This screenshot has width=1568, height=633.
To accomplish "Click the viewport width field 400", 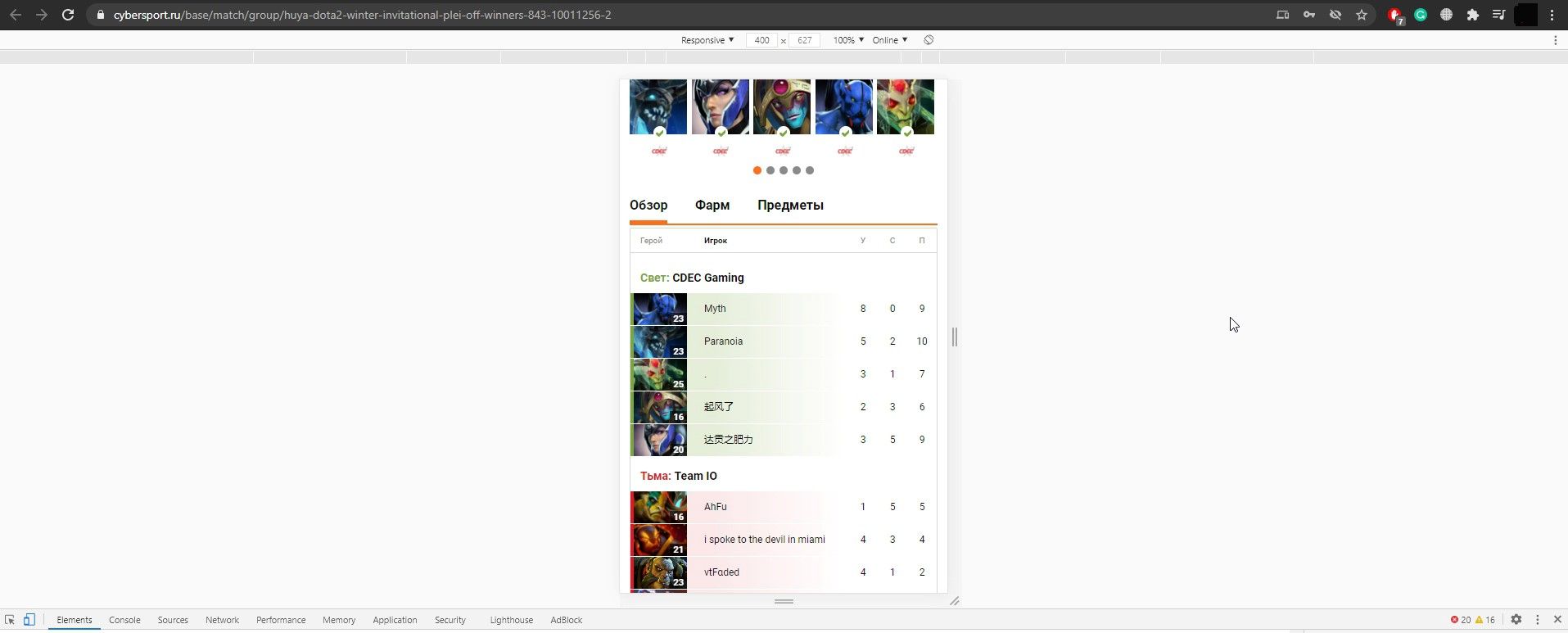I will (x=761, y=40).
